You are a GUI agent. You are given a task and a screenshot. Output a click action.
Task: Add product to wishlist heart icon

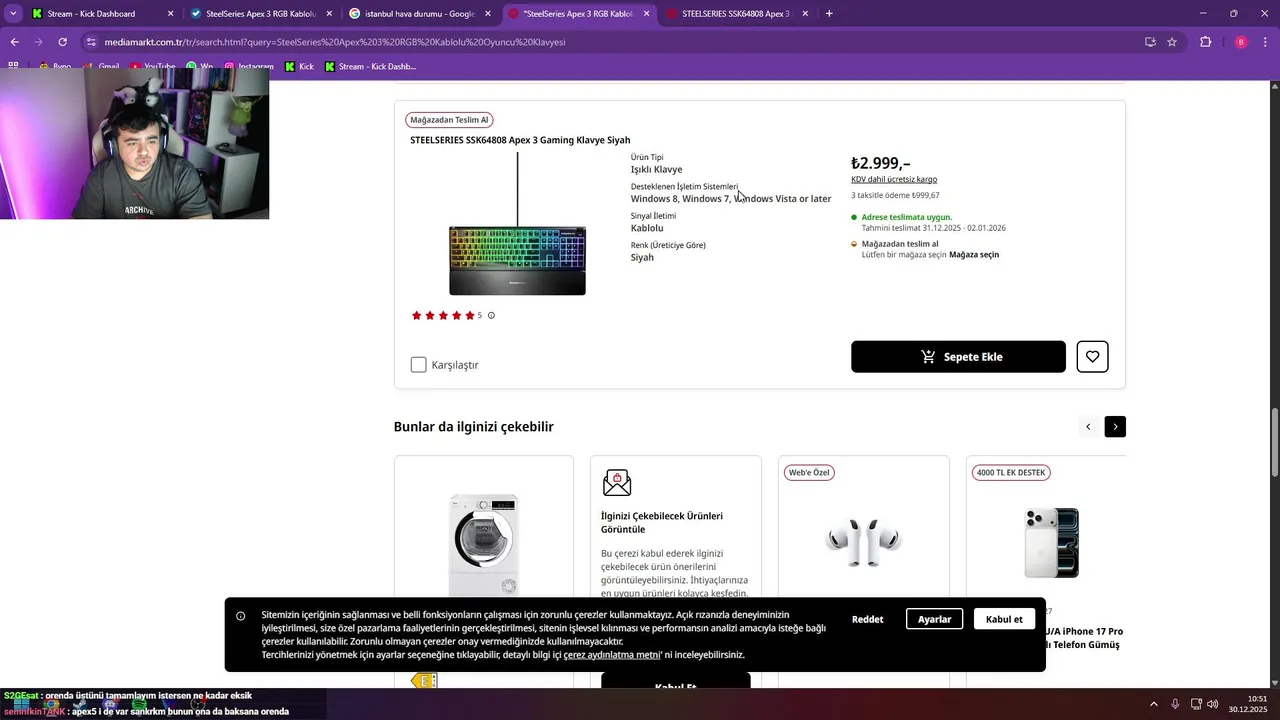click(x=1092, y=357)
